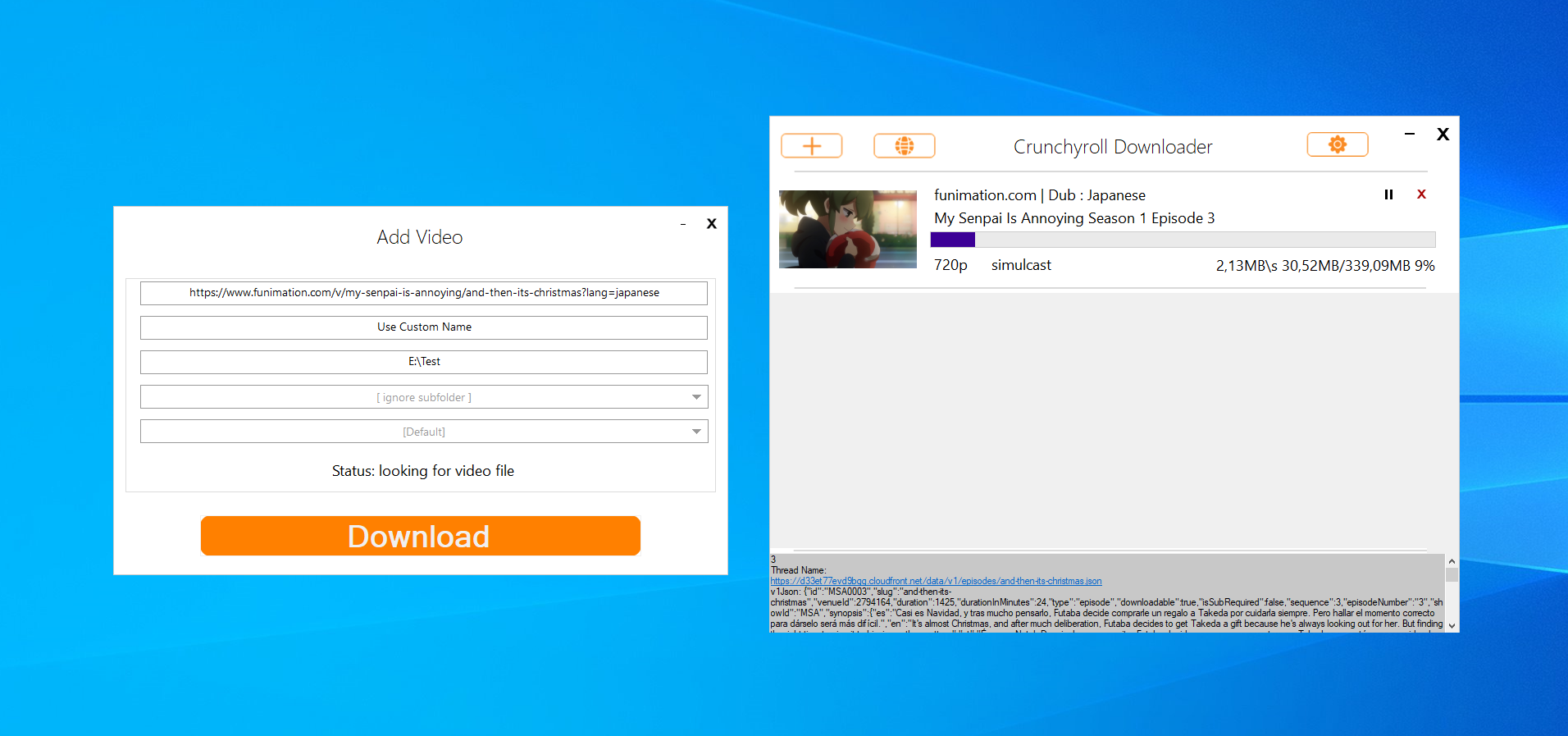The width and height of the screenshot is (1568, 736).
Task: Click the log scrollbar thumb
Action: click(x=1452, y=575)
